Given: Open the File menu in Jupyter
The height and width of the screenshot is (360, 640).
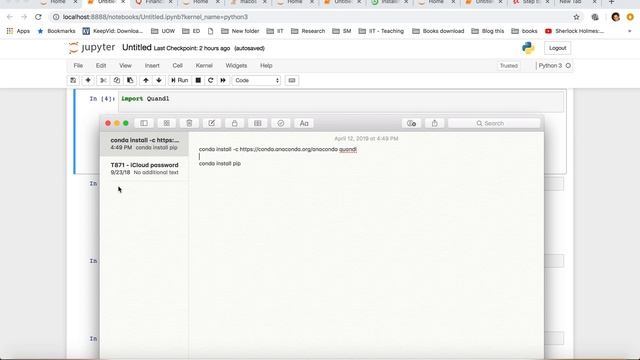Looking at the screenshot, I should 78,65.
